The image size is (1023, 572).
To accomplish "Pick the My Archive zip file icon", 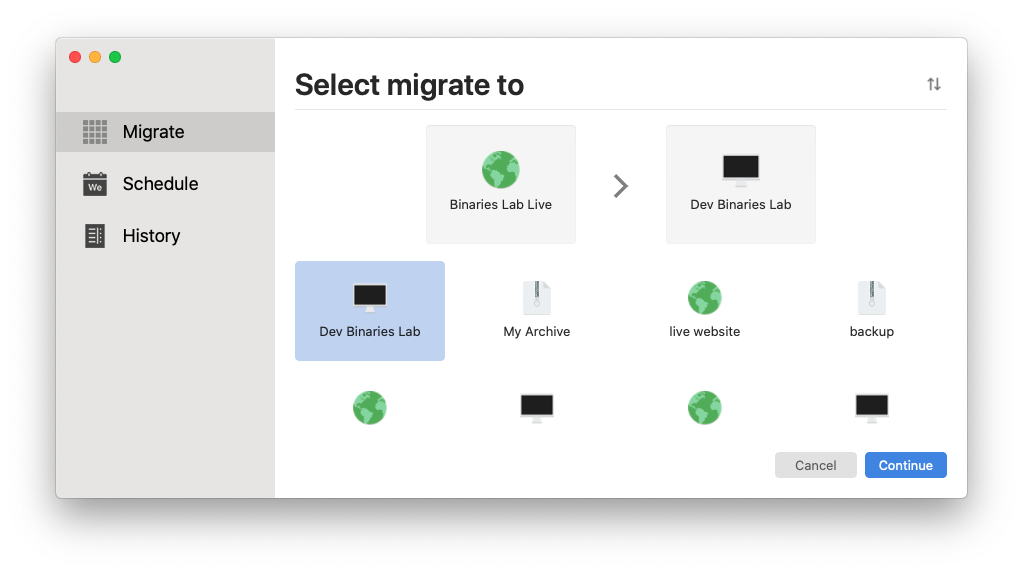I will [537, 297].
